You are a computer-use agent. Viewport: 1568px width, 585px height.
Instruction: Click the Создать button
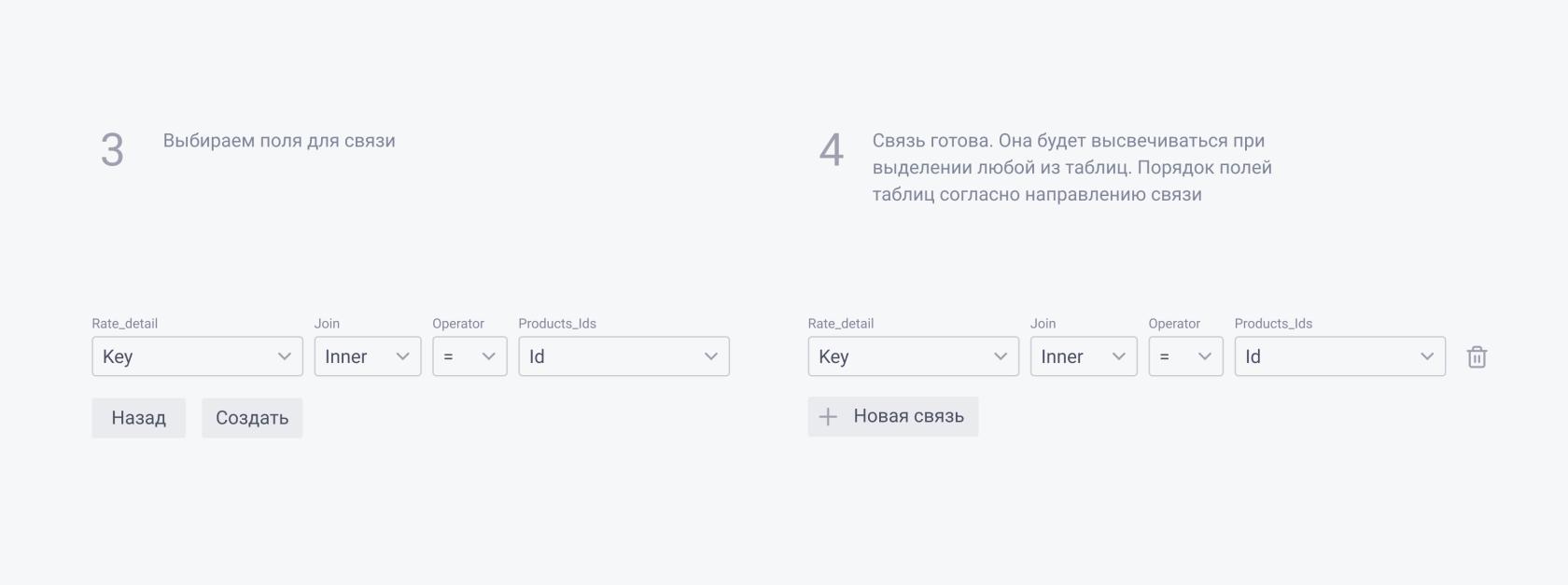coord(252,418)
